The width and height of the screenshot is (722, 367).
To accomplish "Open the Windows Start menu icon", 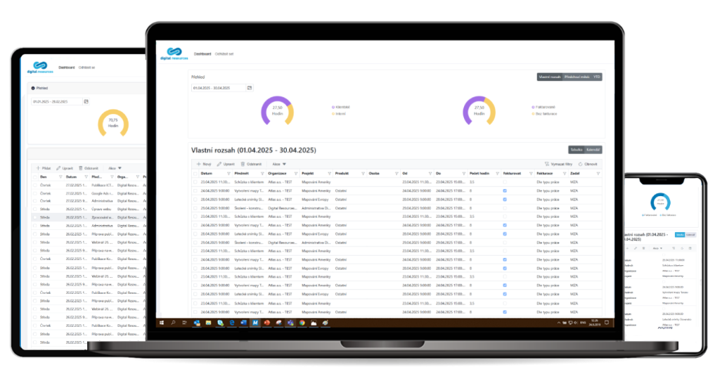I will (162, 323).
